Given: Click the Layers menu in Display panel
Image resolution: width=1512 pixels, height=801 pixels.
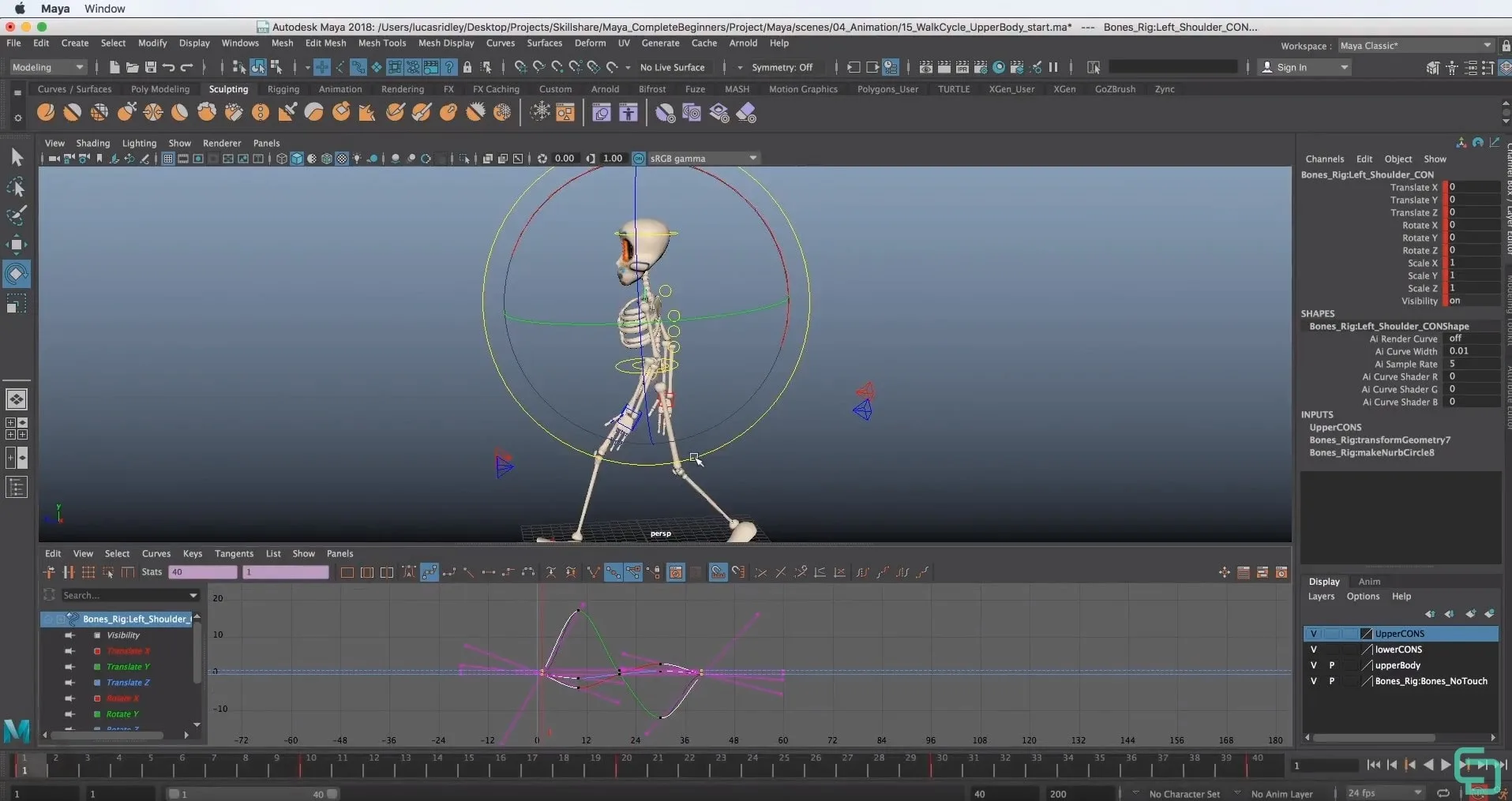Looking at the screenshot, I should [x=1321, y=597].
